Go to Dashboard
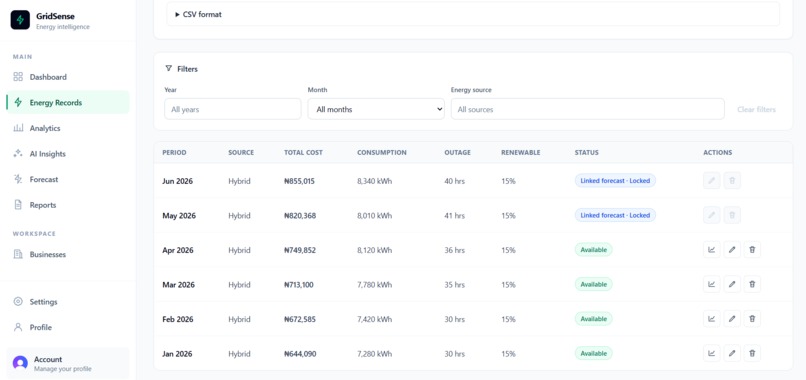The image size is (806, 380). (x=68, y=77)
